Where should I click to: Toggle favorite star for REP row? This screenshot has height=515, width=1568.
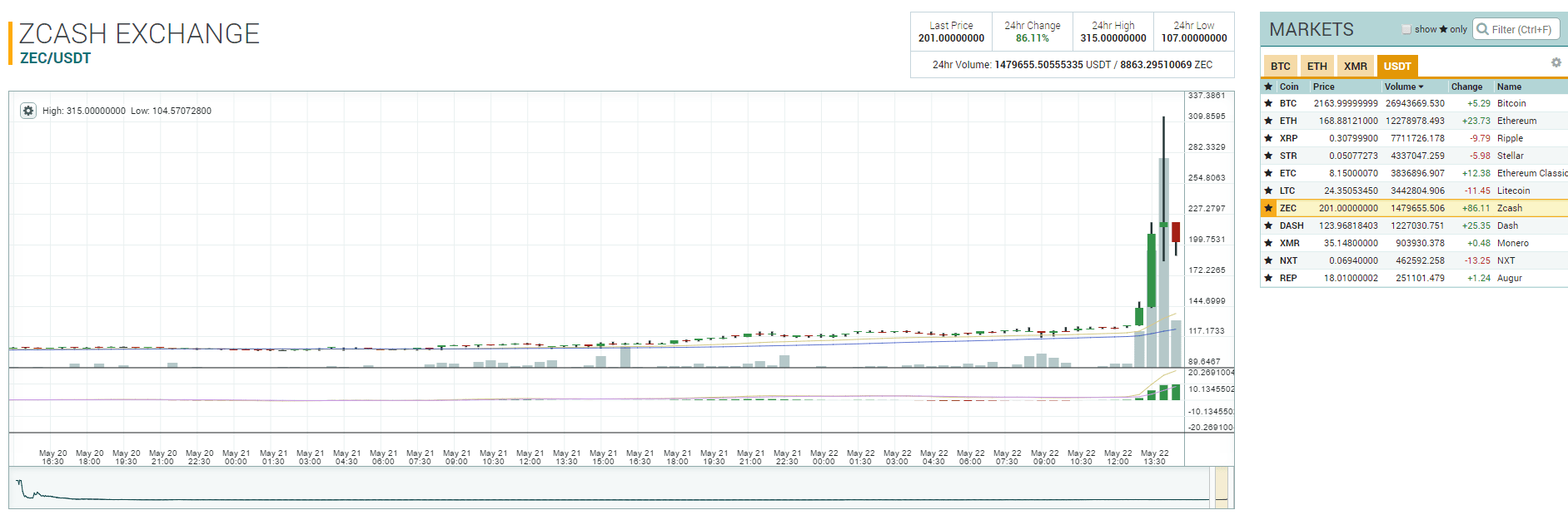pyautogui.click(x=1268, y=278)
